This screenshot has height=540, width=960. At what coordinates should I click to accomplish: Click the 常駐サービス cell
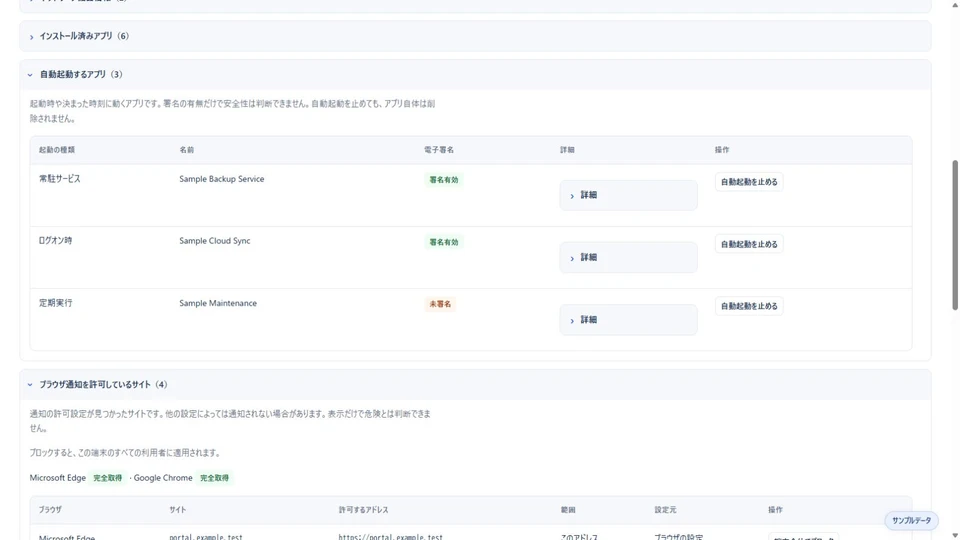click(60, 179)
